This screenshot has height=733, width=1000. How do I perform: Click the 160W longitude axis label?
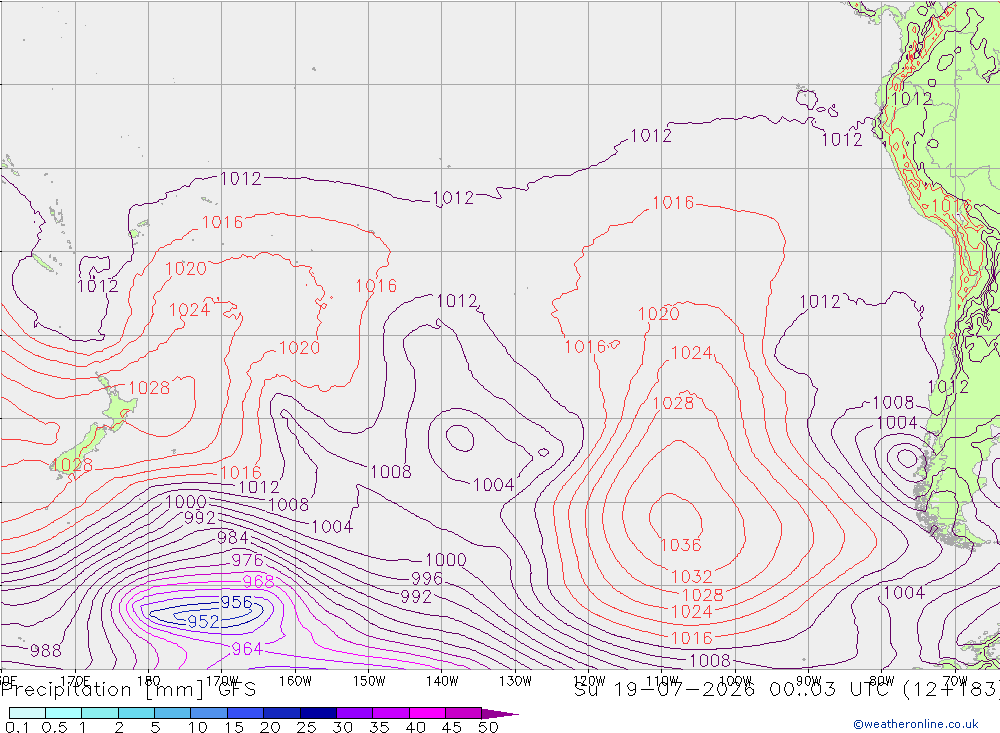pos(295,681)
